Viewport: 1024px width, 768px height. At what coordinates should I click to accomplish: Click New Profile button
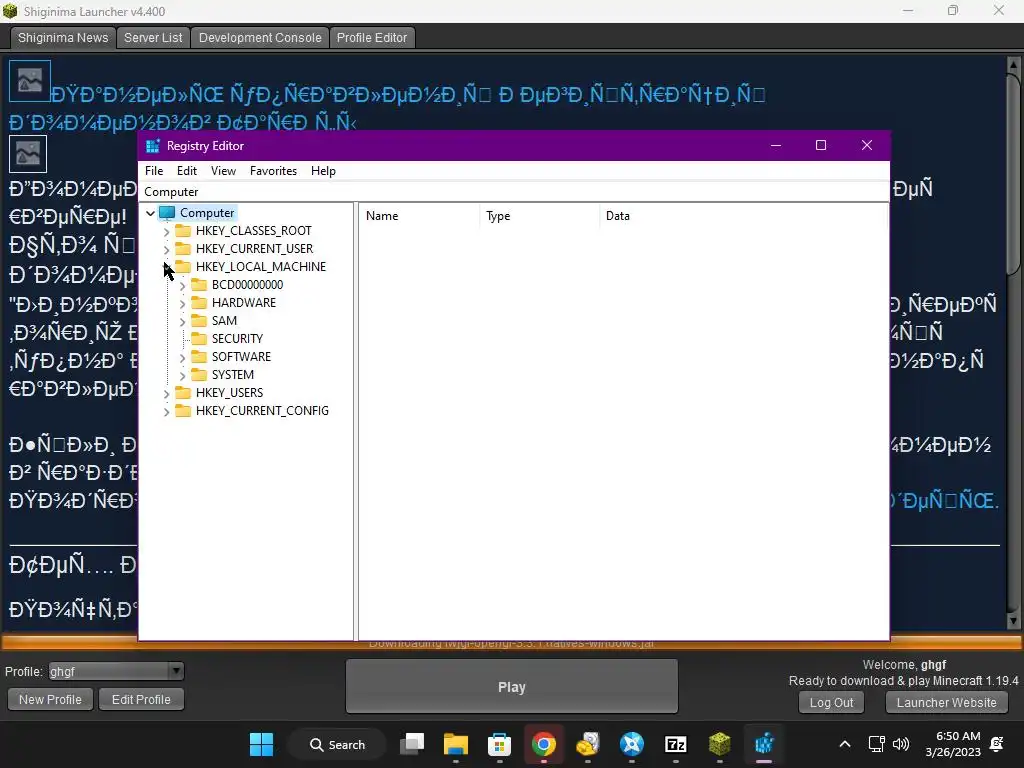pos(50,699)
